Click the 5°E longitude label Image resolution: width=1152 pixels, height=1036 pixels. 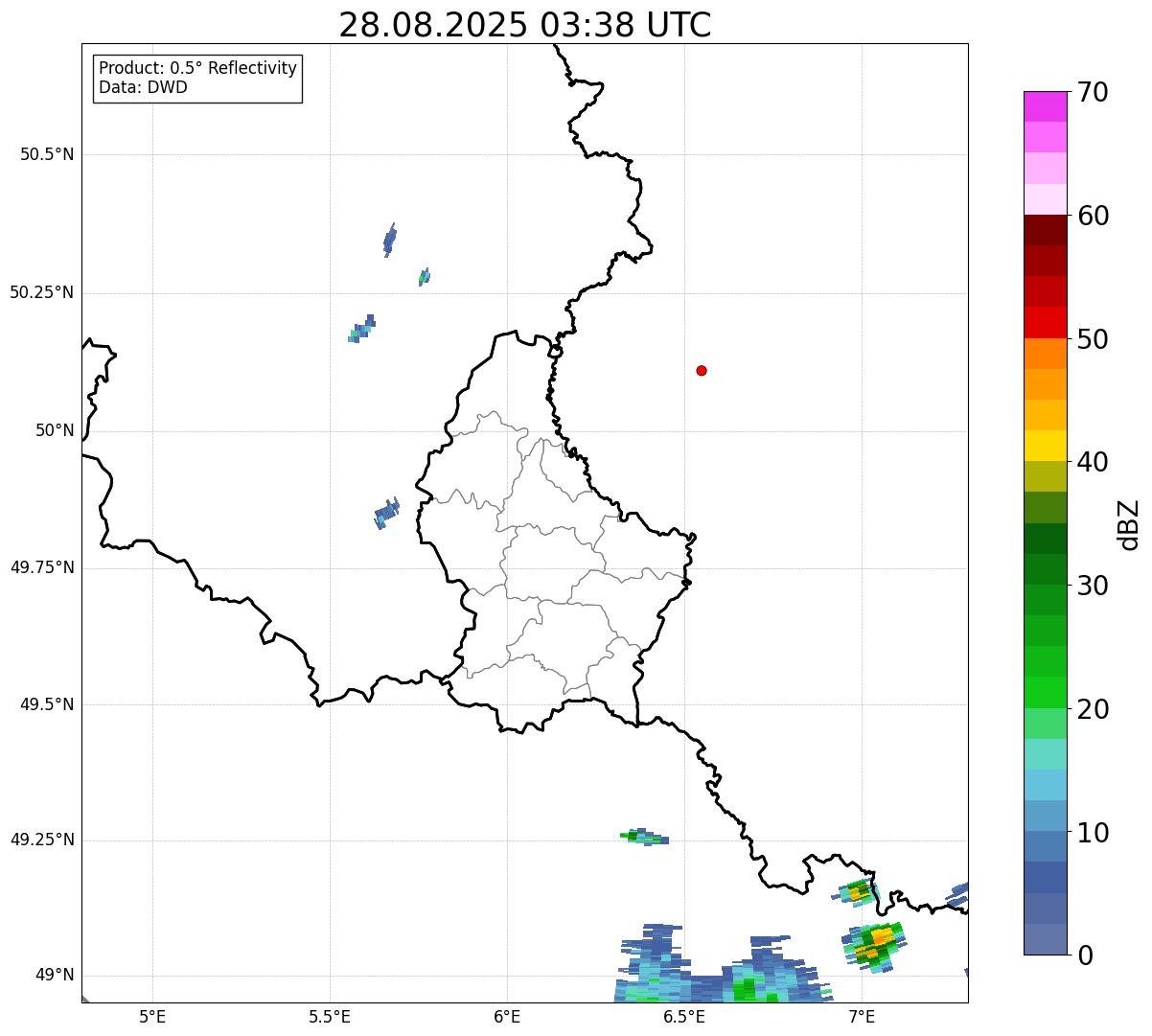tap(152, 1016)
